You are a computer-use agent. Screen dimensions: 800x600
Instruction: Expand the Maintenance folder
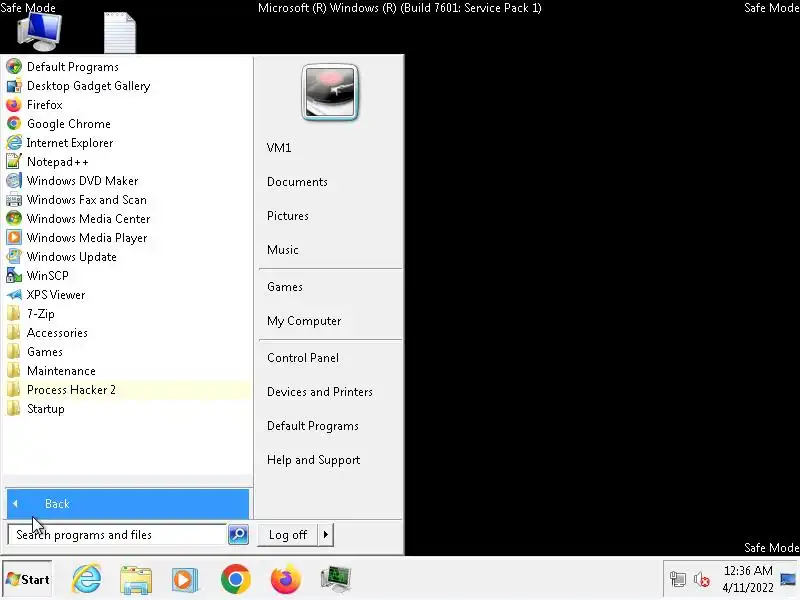click(x=127, y=371)
